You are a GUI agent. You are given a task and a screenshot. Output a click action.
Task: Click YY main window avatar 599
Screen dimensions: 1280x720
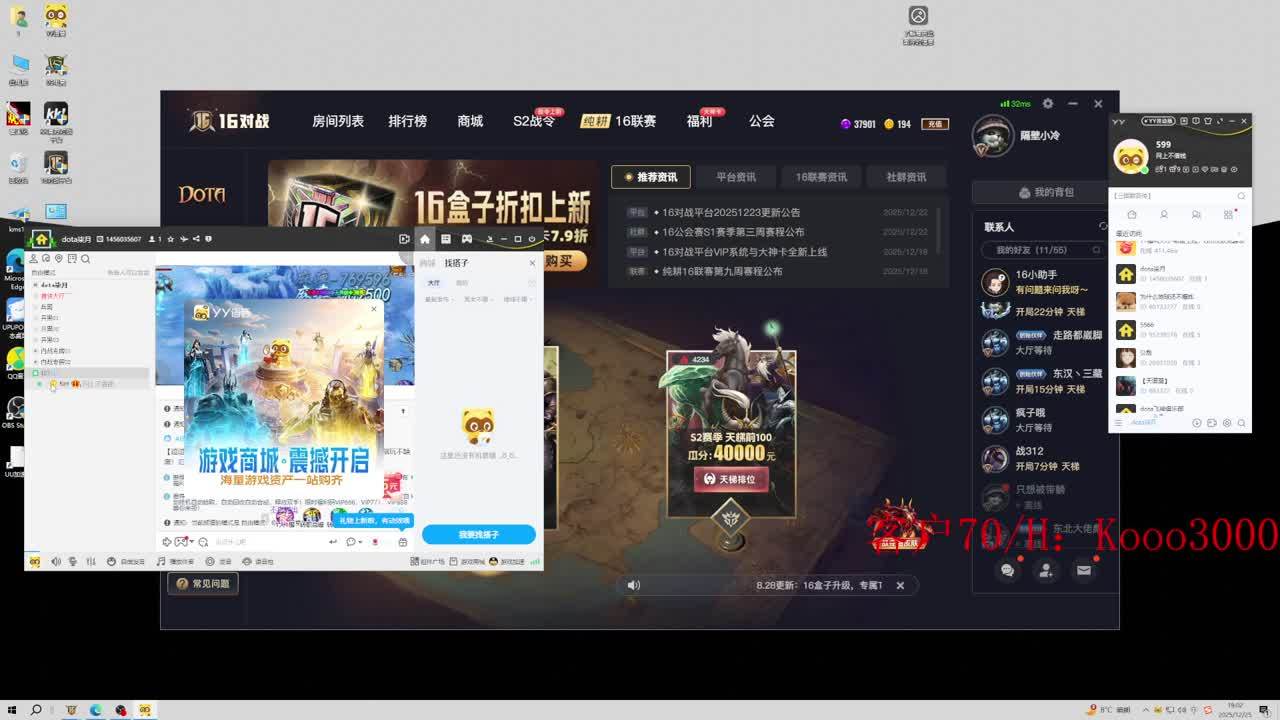tap(1131, 156)
